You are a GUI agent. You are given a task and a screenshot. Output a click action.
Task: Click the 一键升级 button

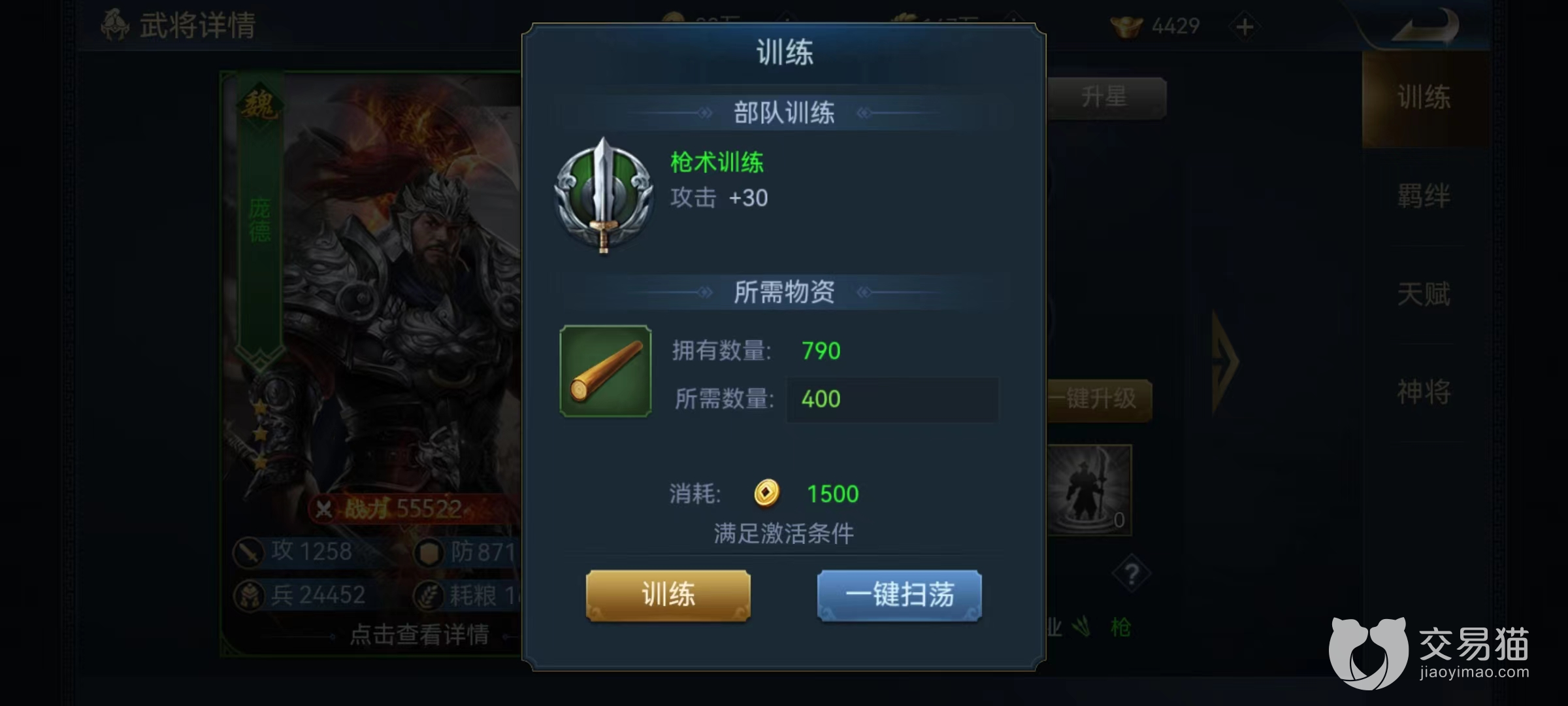coord(1099,399)
